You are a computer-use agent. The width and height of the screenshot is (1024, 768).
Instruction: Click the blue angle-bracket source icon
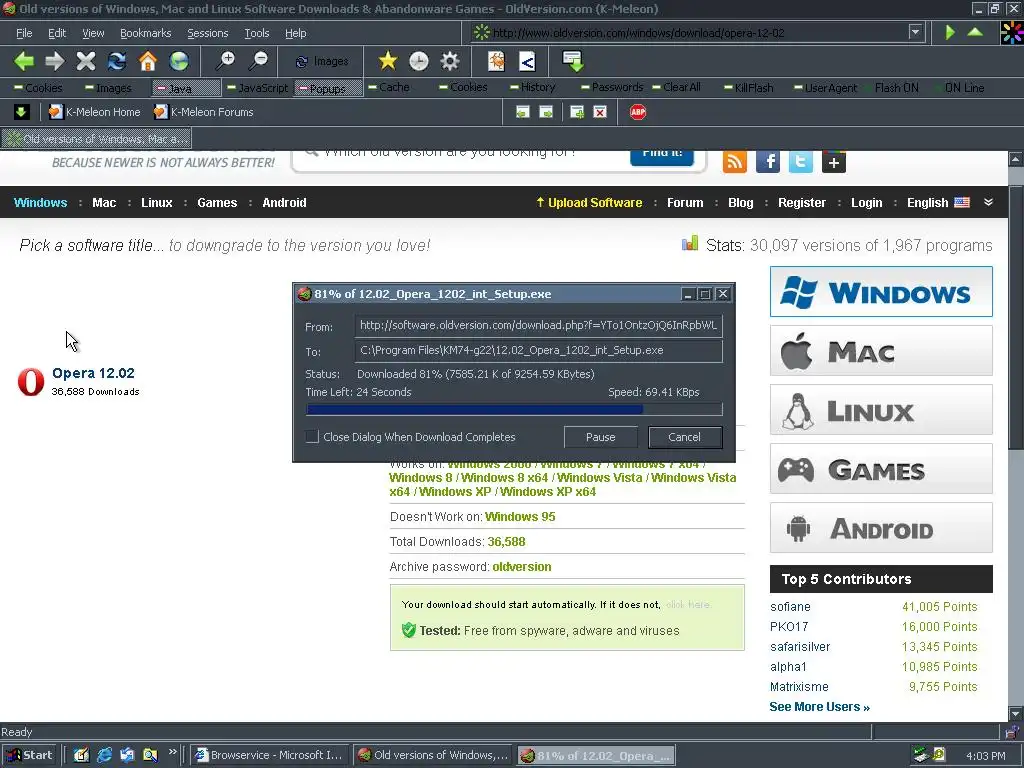pyautogui.click(x=527, y=61)
